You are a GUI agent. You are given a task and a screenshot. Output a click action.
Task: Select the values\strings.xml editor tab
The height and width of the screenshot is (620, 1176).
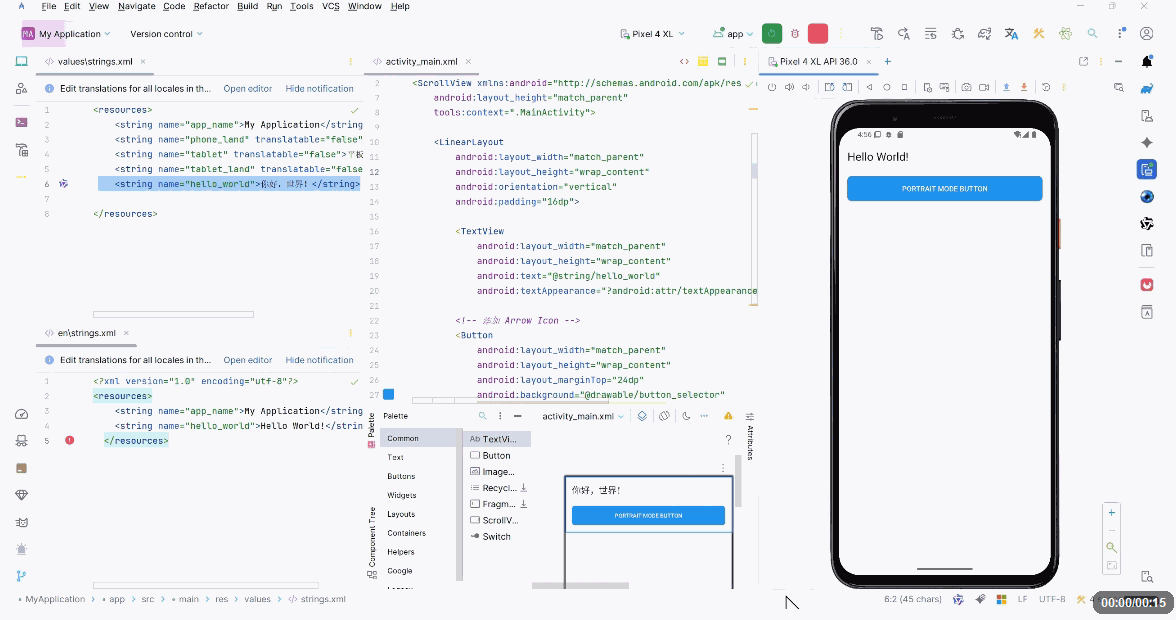tap(94, 61)
